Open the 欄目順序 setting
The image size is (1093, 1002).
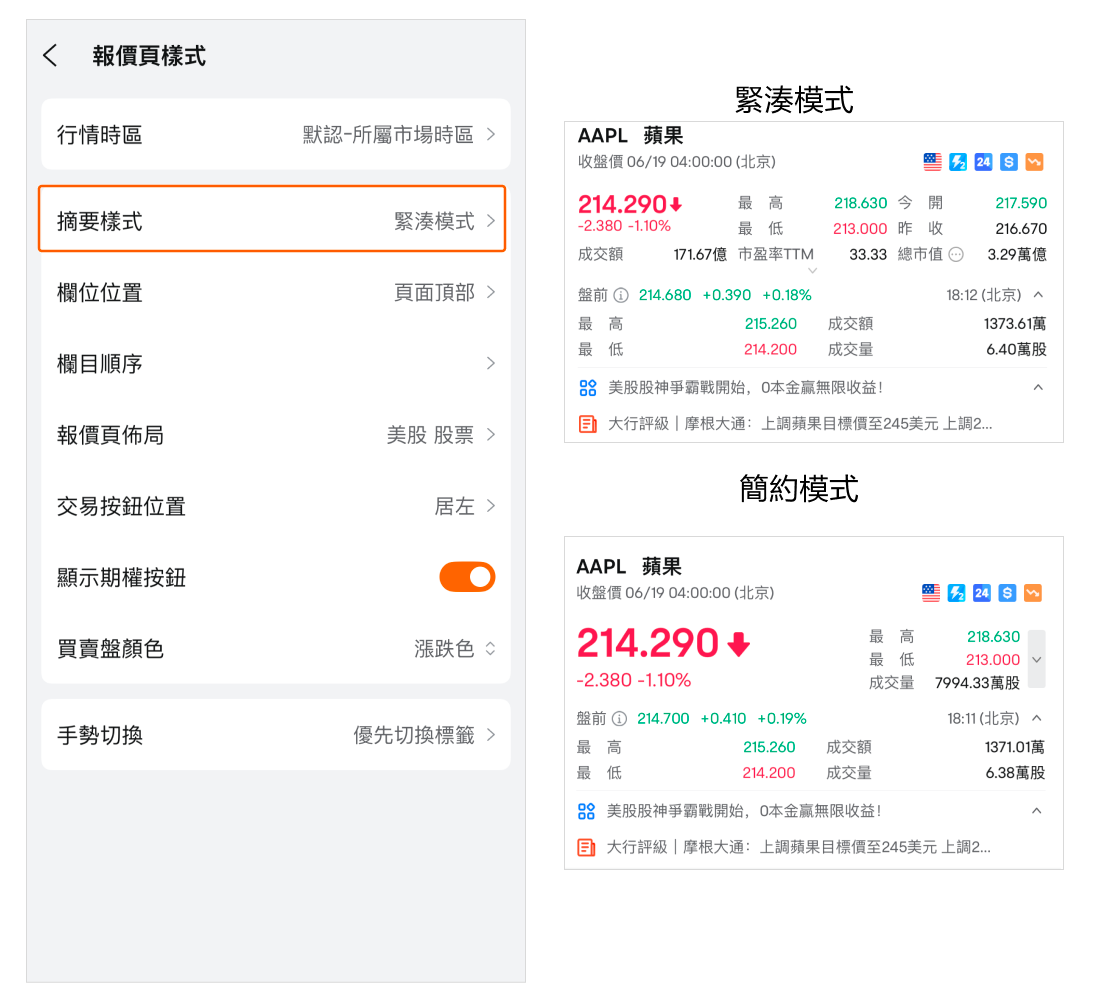click(275, 364)
